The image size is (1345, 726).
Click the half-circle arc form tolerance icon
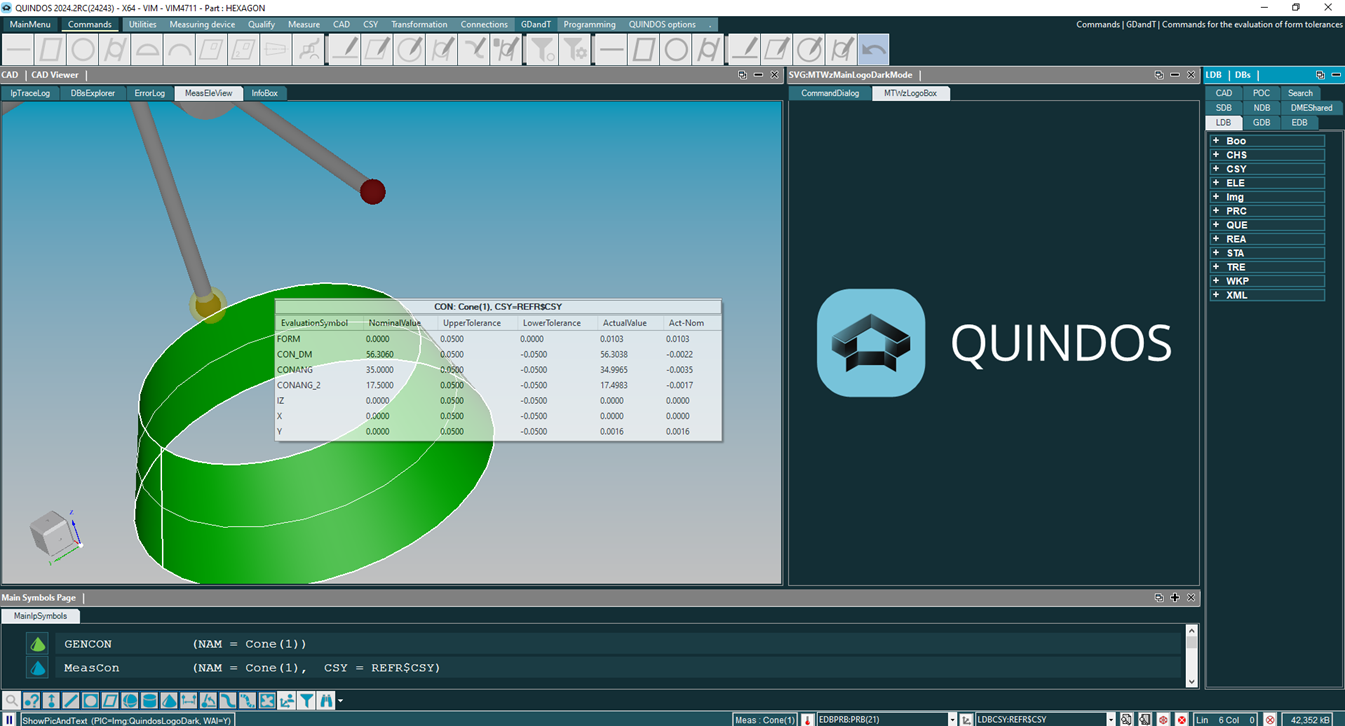(x=149, y=49)
